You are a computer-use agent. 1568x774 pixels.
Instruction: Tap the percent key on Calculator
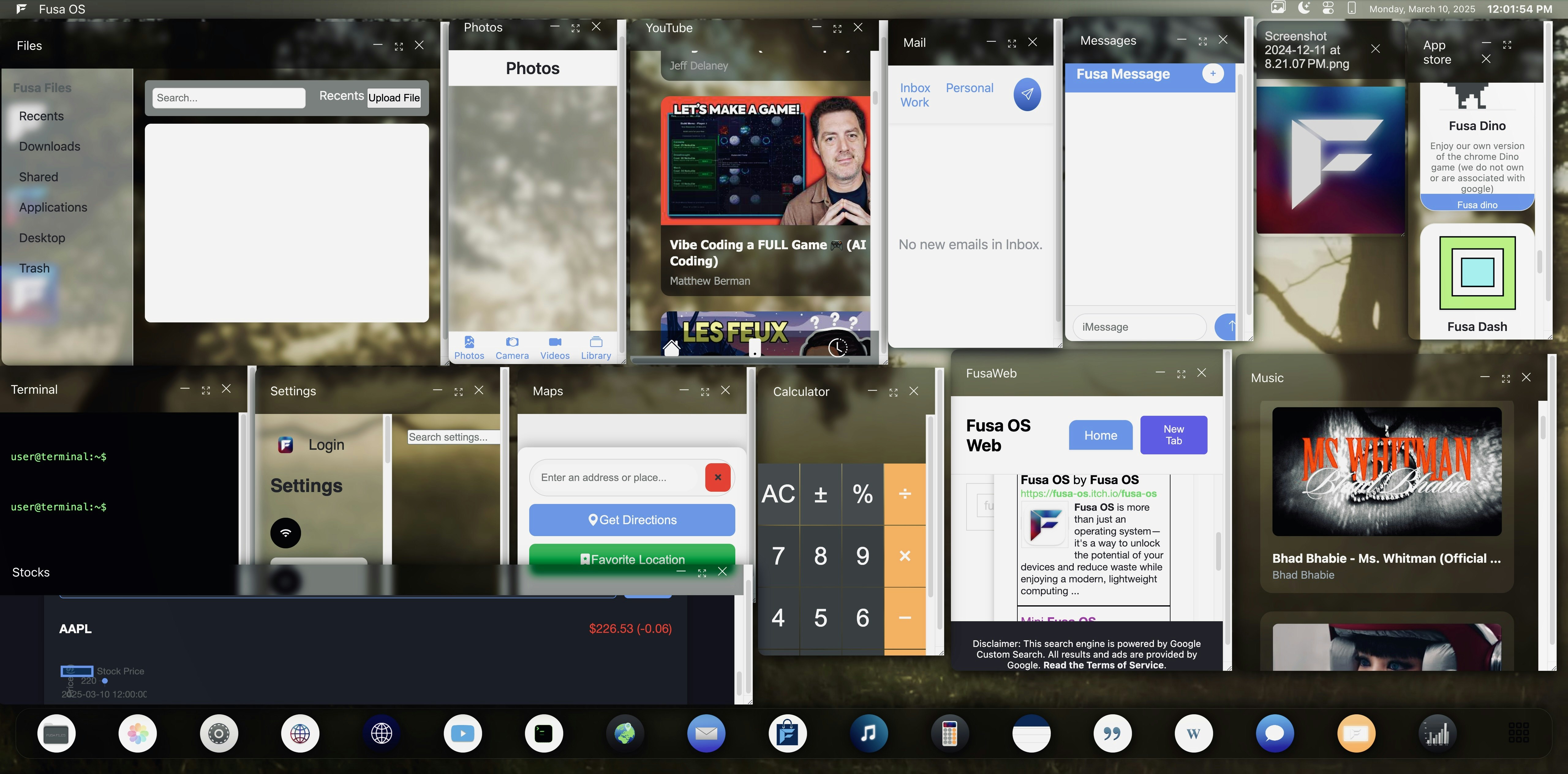point(862,494)
